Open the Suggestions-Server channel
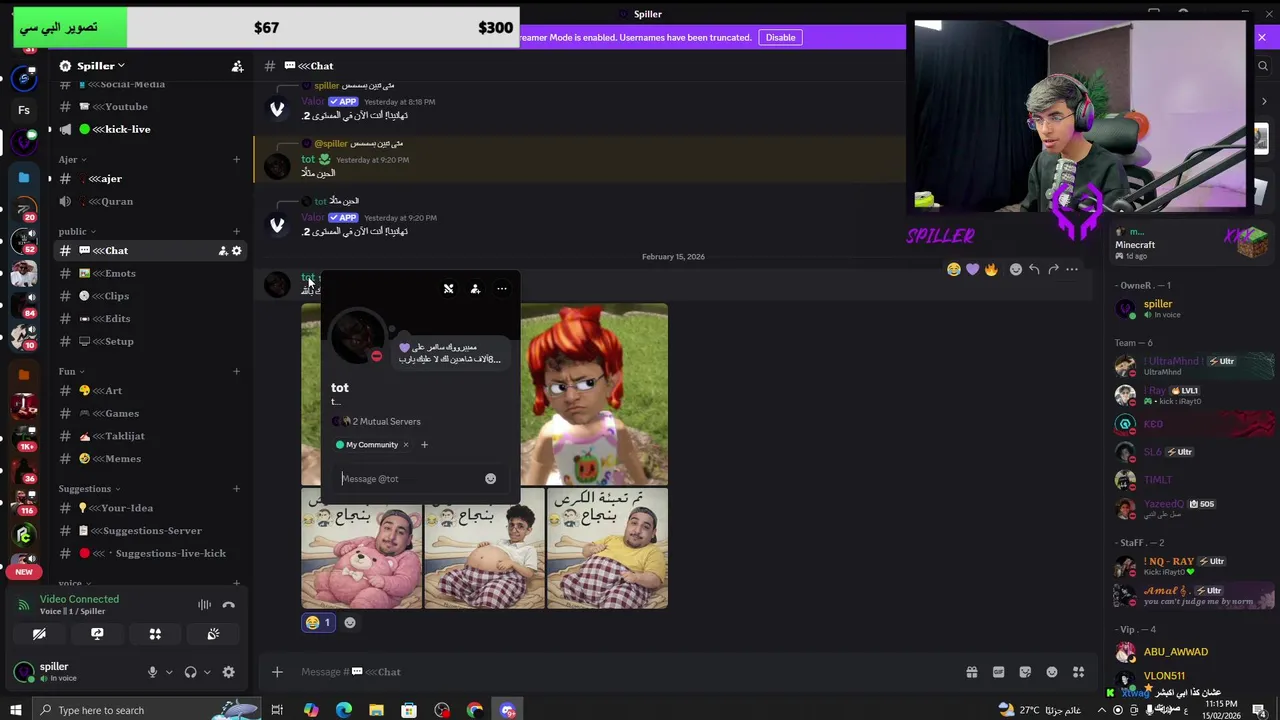The height and width of the screenshot is (720, 1280). [x=150, y=531]
